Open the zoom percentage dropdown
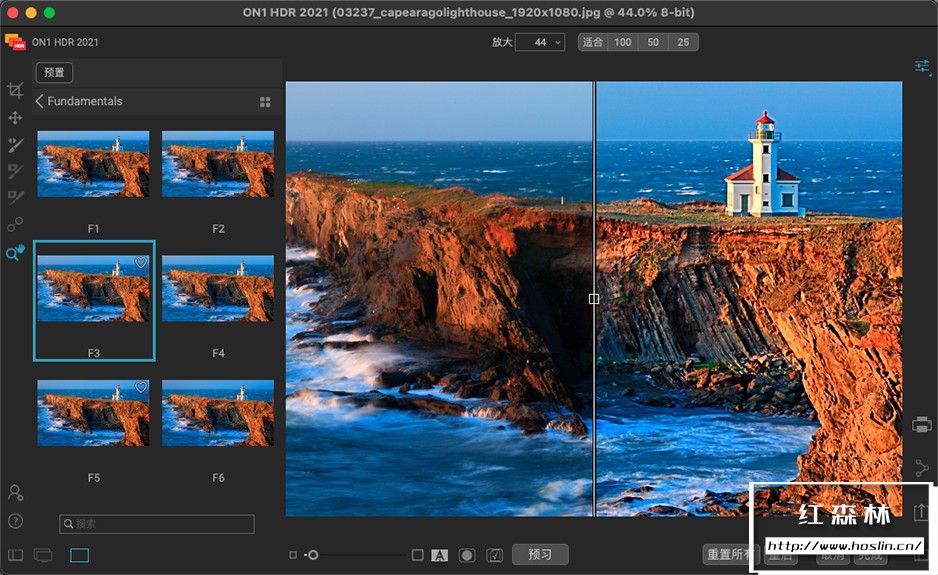938x575 pixels. tap(540, 42)
